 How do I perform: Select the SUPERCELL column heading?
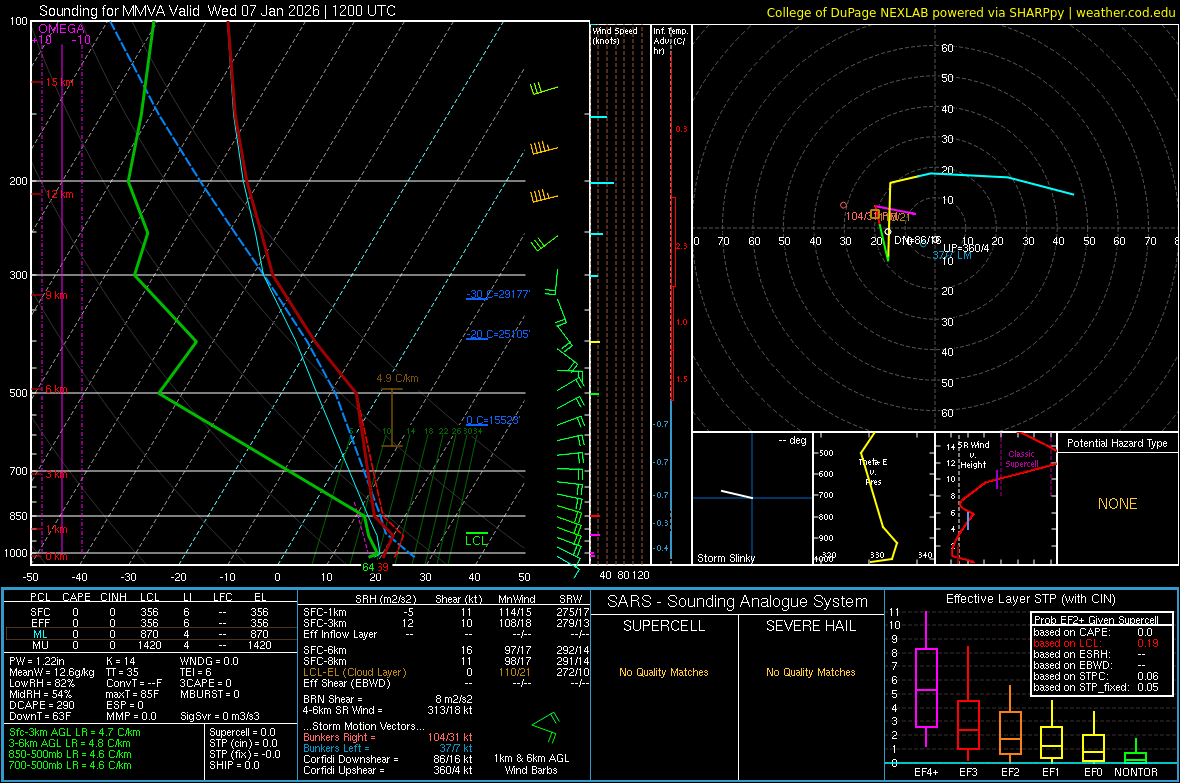[x=664, y=626]
